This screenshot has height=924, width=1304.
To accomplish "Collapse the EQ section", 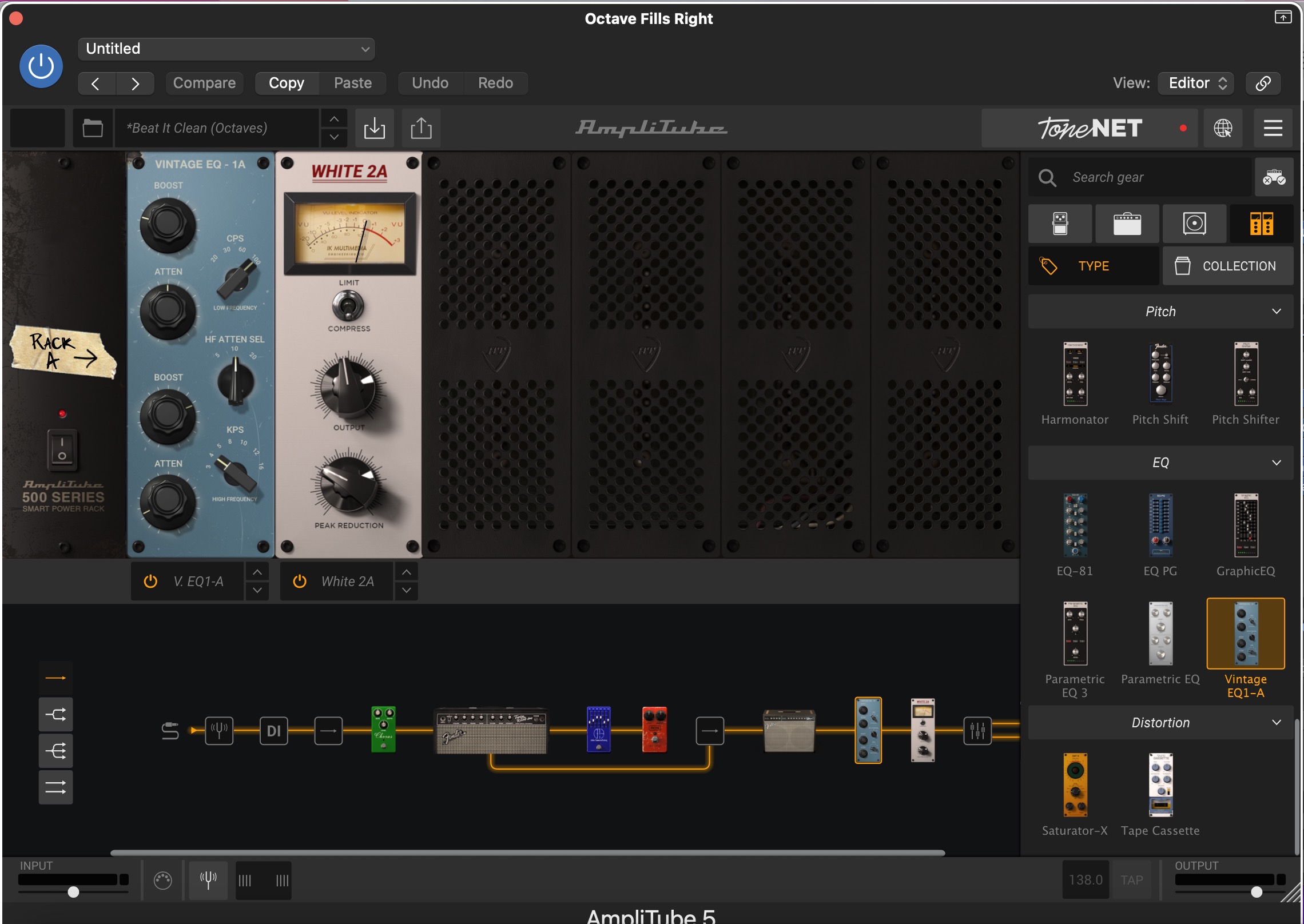I will pyautogui.click(x=1160, y=463).
